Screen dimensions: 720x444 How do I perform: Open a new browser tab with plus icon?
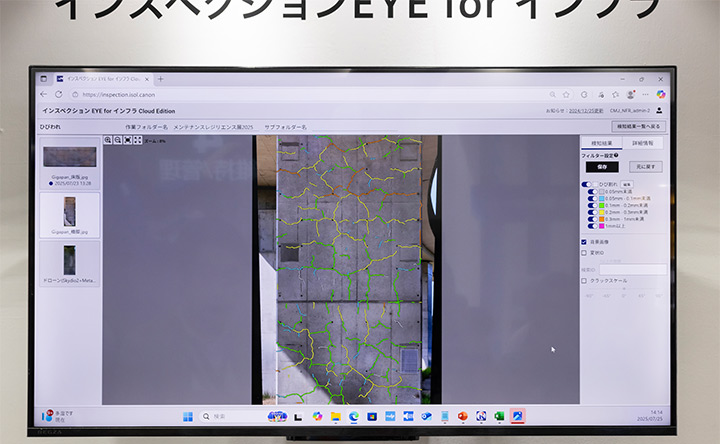[162, 79]
